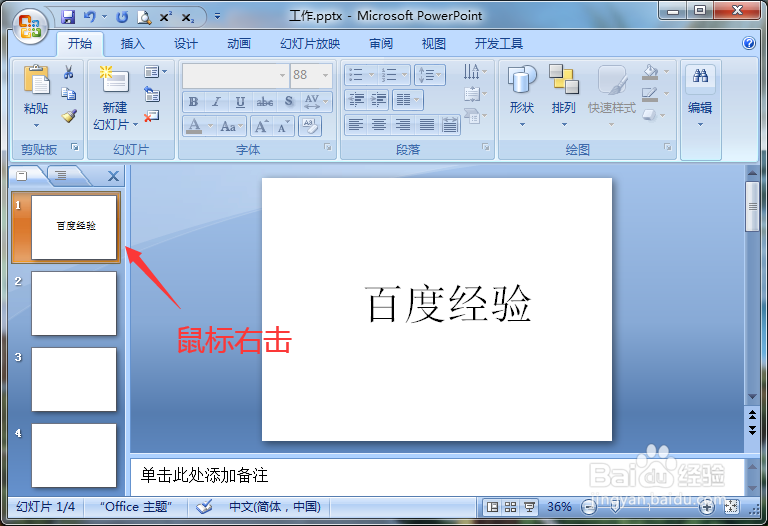Reset the slide layout
Viewport: 768px width, 526px height.
152,94
